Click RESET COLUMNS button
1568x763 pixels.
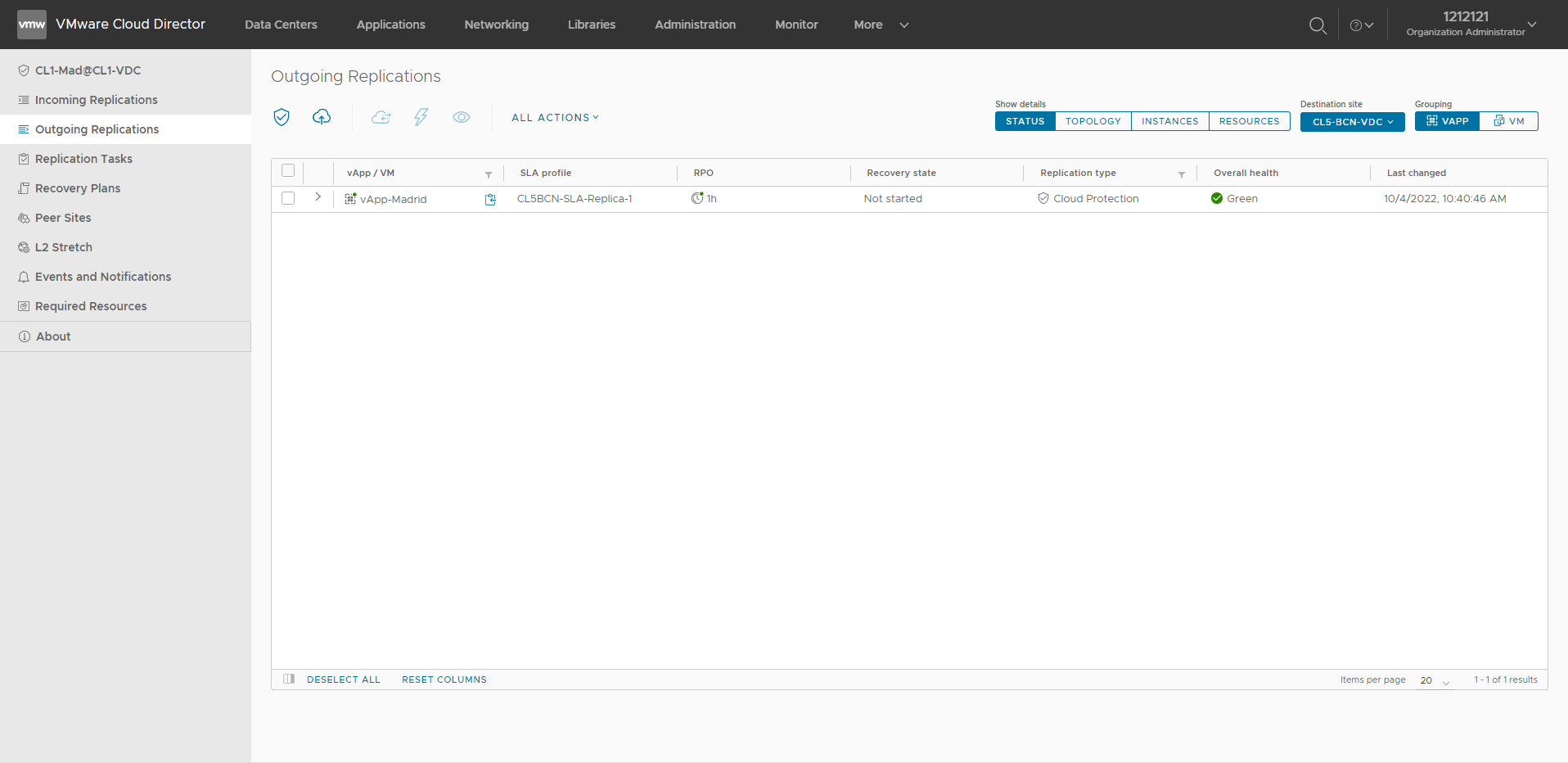tap(444, 679)
